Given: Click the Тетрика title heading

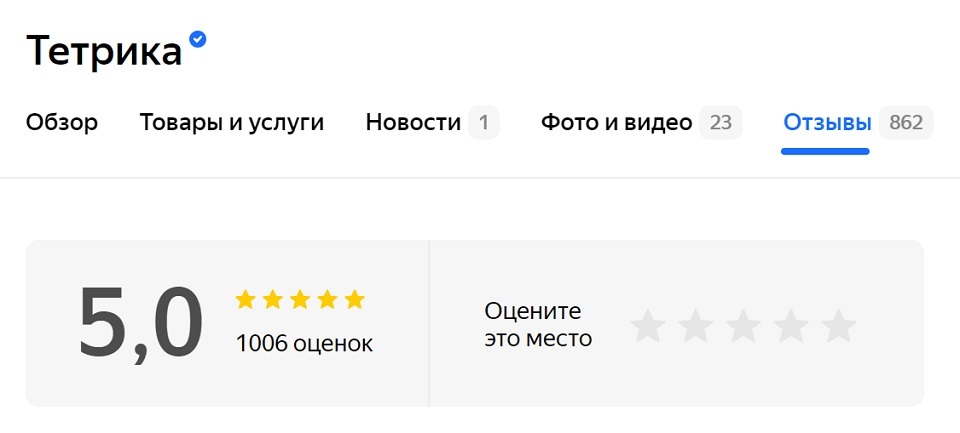Looking at the screenshot, I should (x=104, y=50).
